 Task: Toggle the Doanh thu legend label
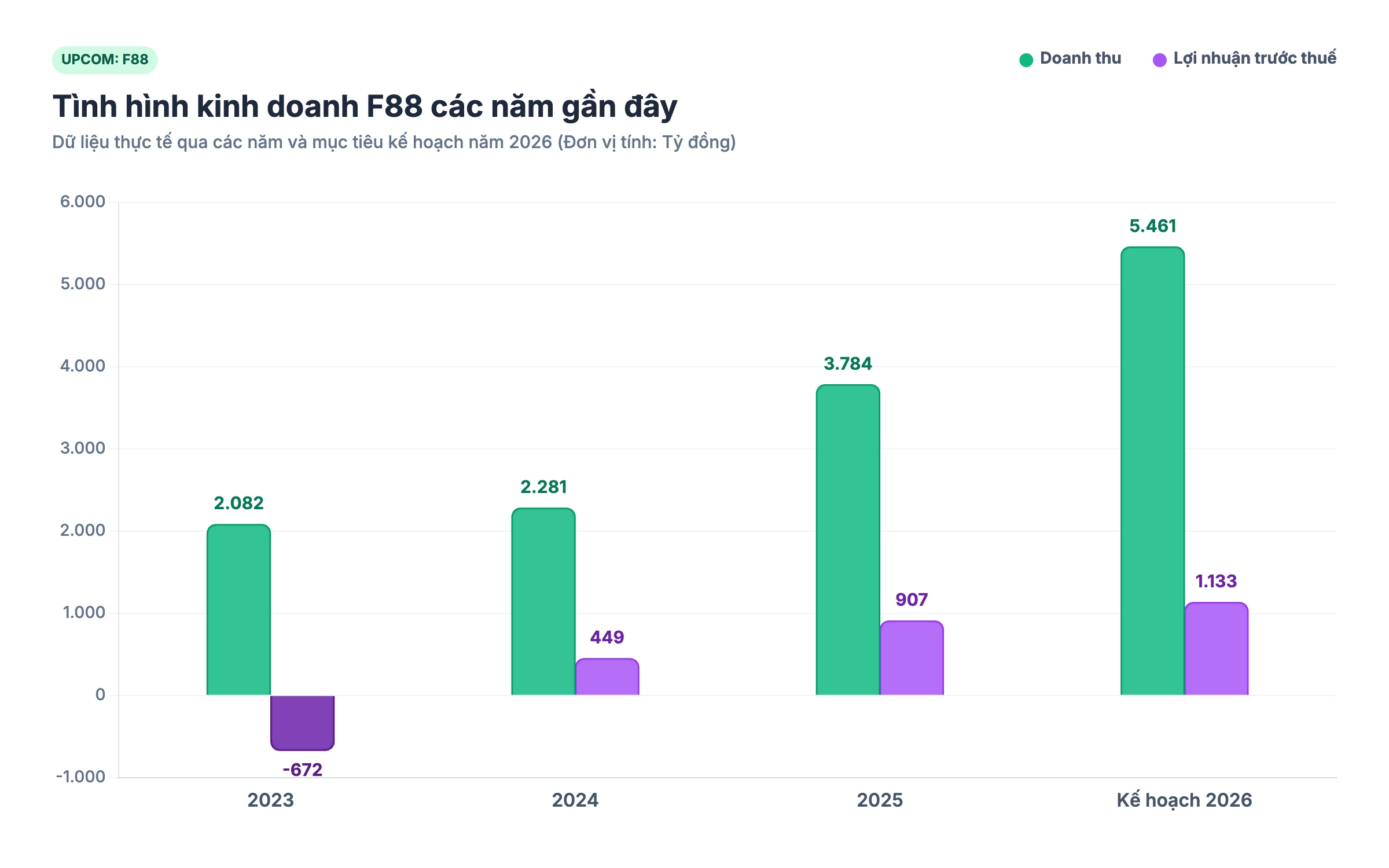1081,58
